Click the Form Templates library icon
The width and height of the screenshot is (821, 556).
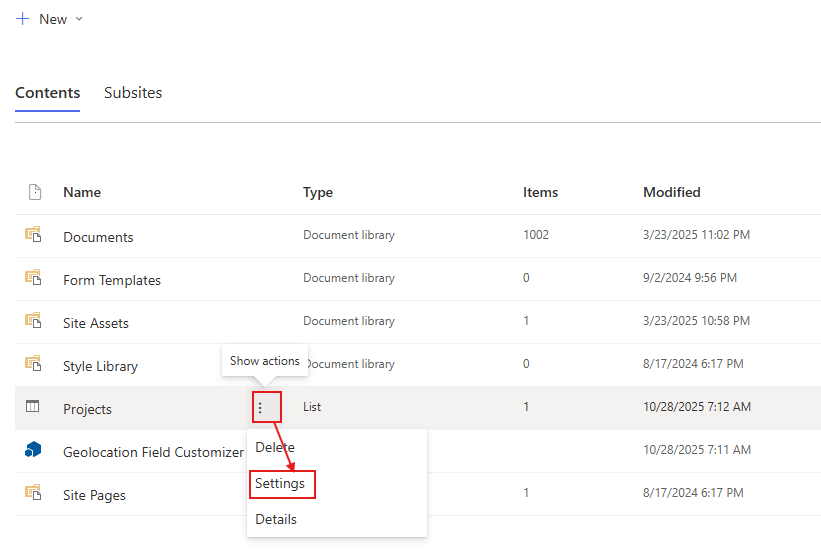point(33,278)
